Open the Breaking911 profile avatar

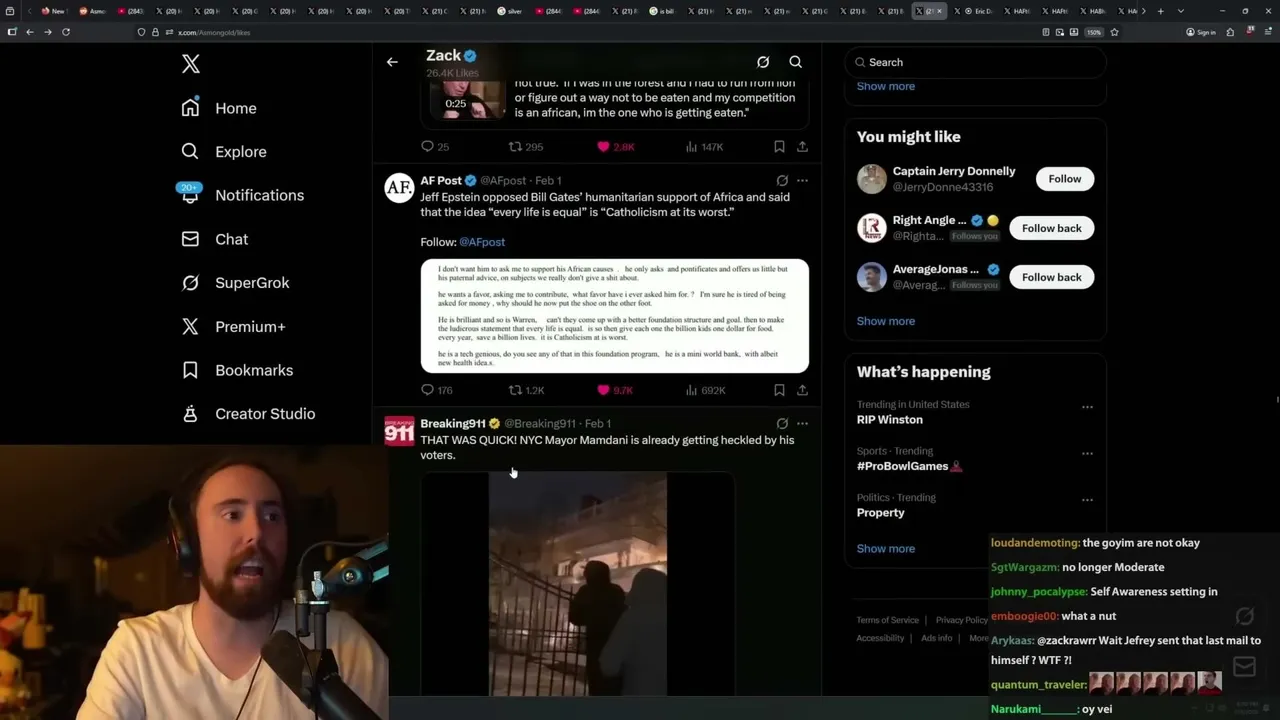click(399, 431)
